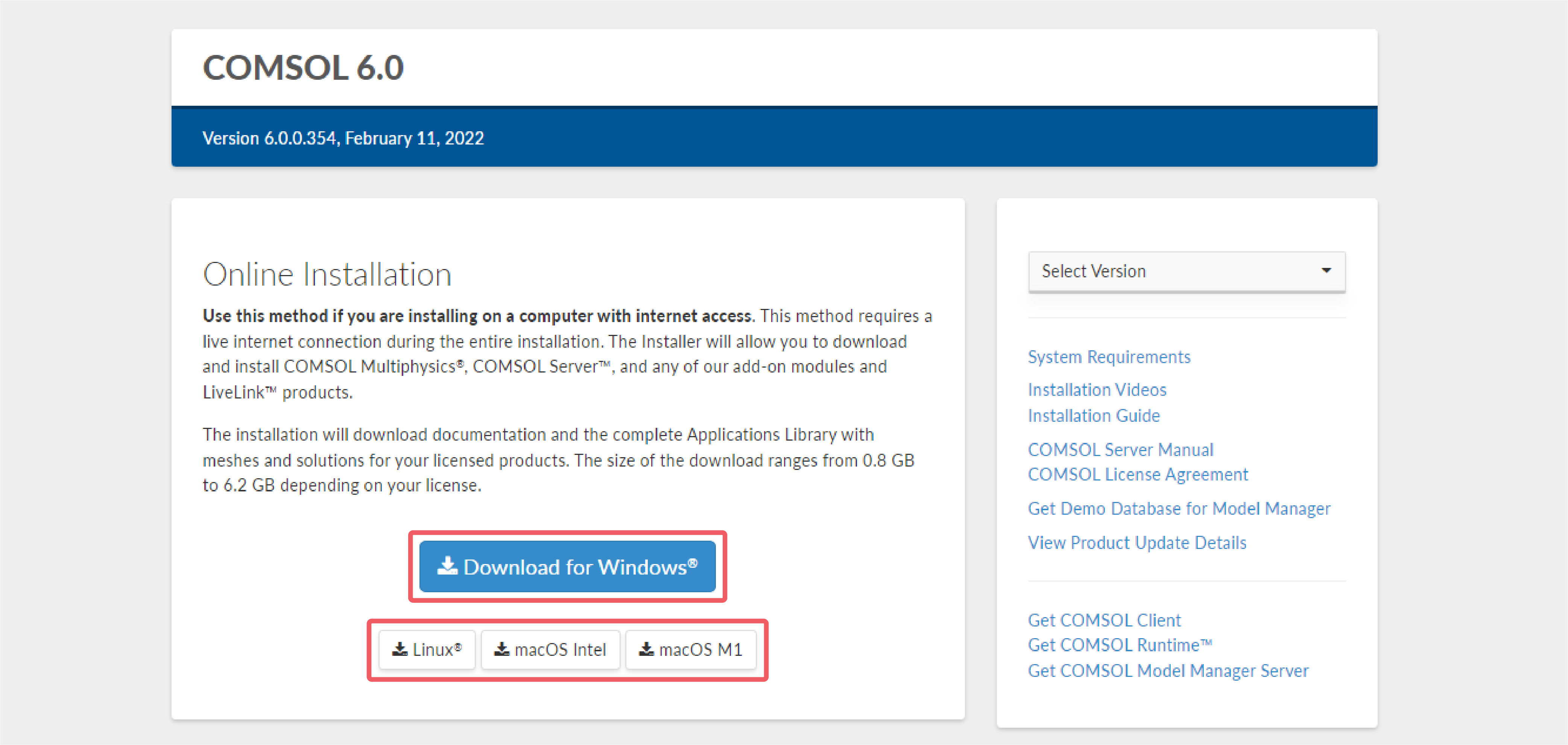Toggle Windows platform download option
The height and width of the screenshot is (745, 1568).
[x=567, y=565]
